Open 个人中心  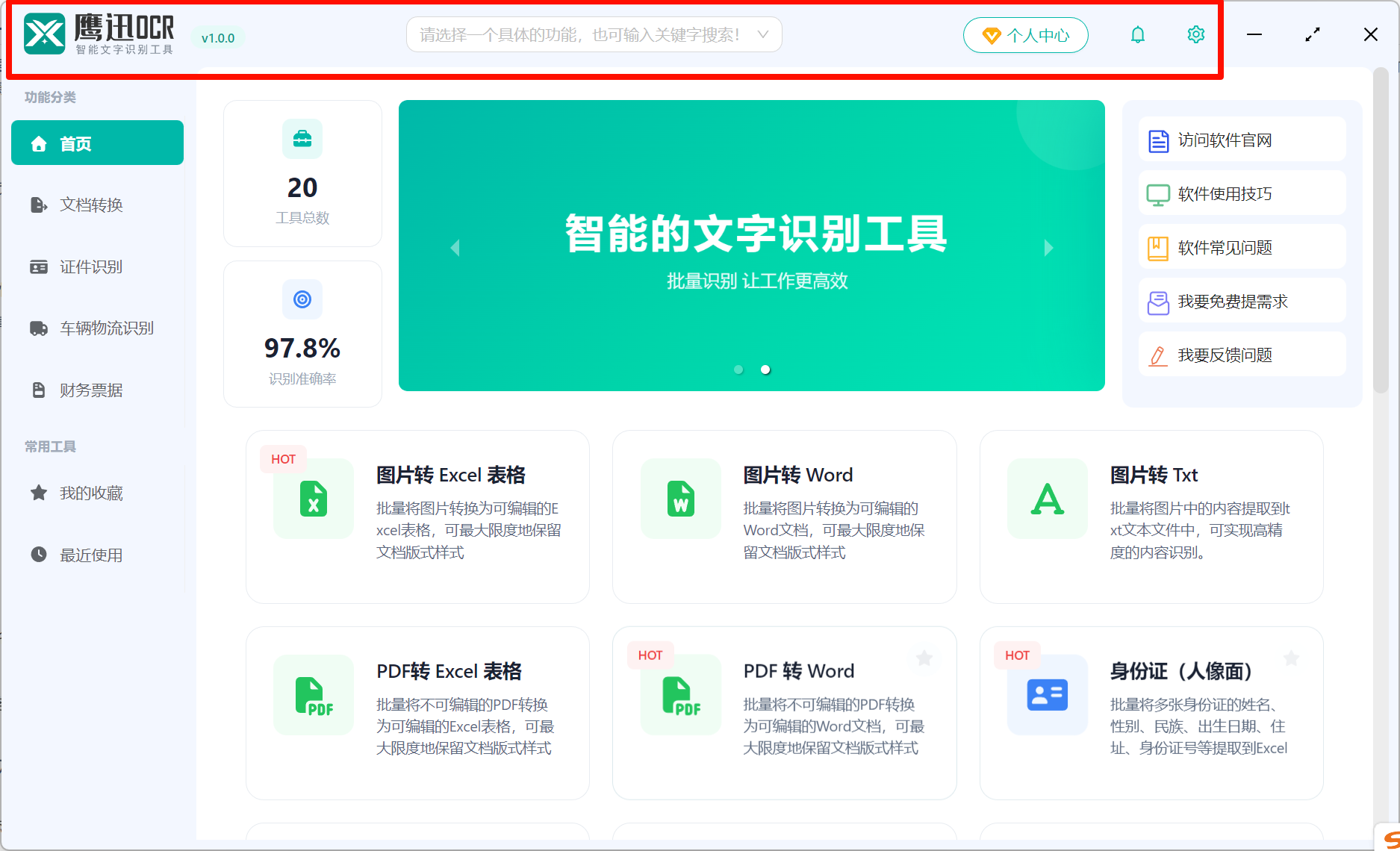coord(1025,34)
